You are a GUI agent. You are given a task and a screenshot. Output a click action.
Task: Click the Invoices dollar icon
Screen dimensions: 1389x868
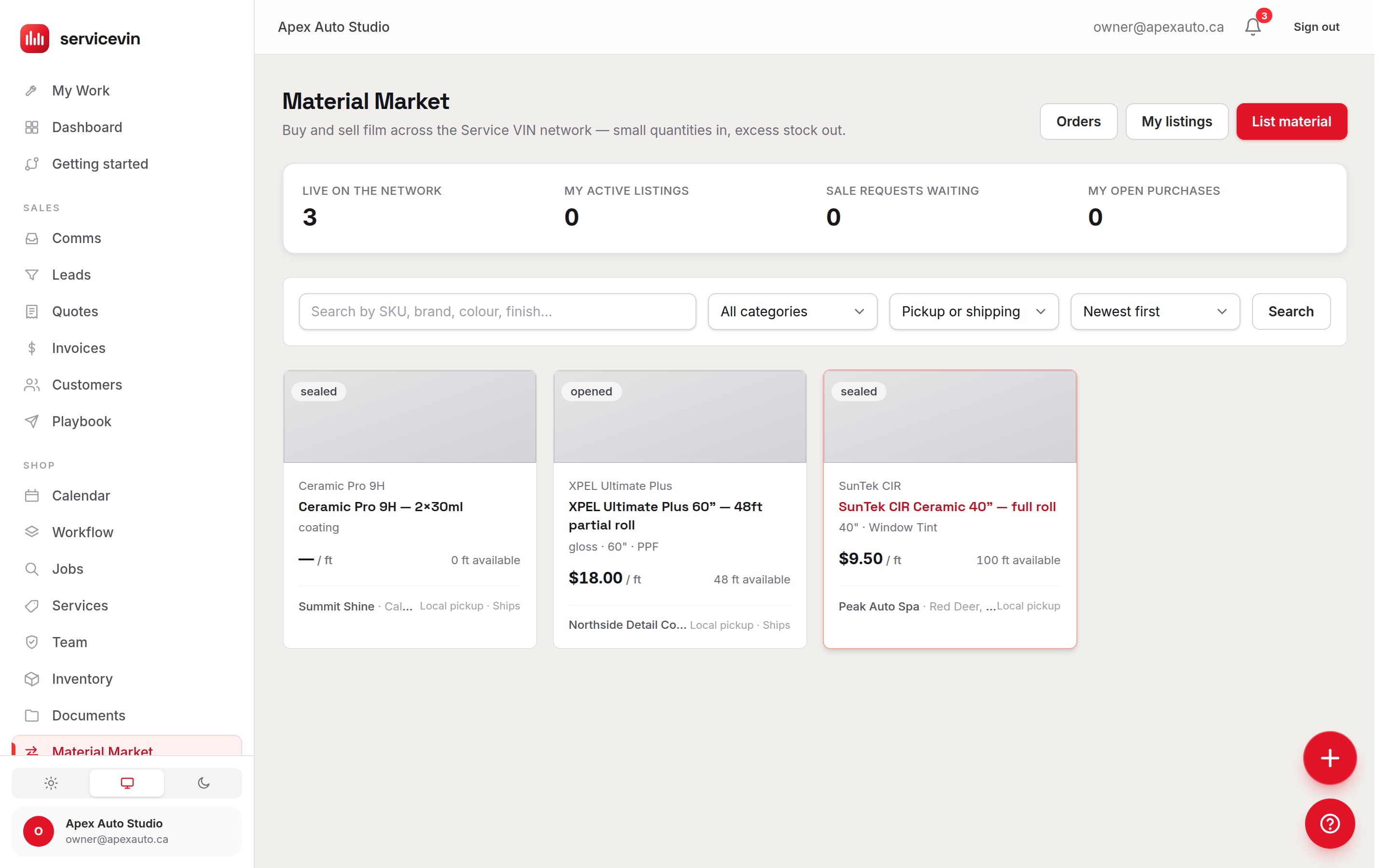coord(31,349)
